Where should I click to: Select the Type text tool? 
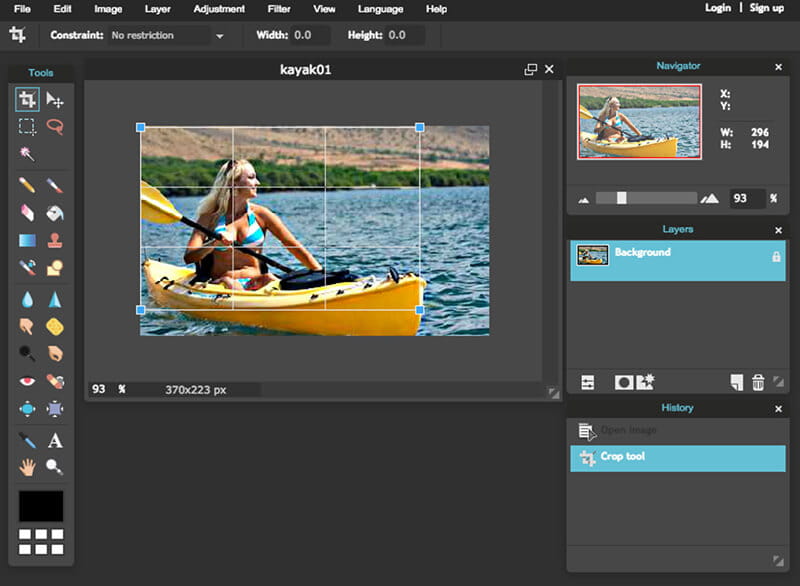pos(55,440)
